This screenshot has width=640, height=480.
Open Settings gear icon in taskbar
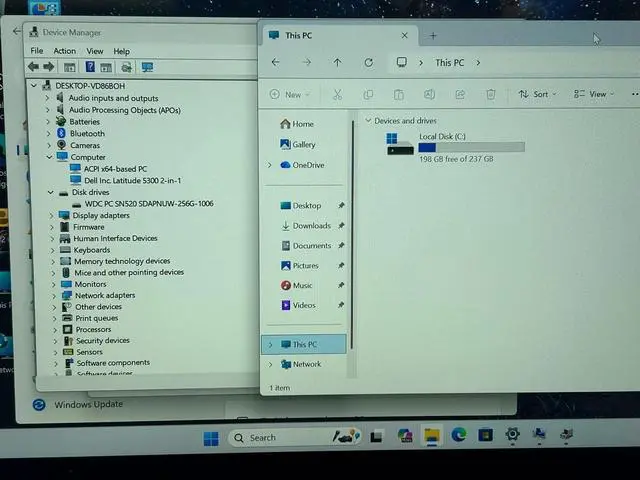click(x=512, y=435)
